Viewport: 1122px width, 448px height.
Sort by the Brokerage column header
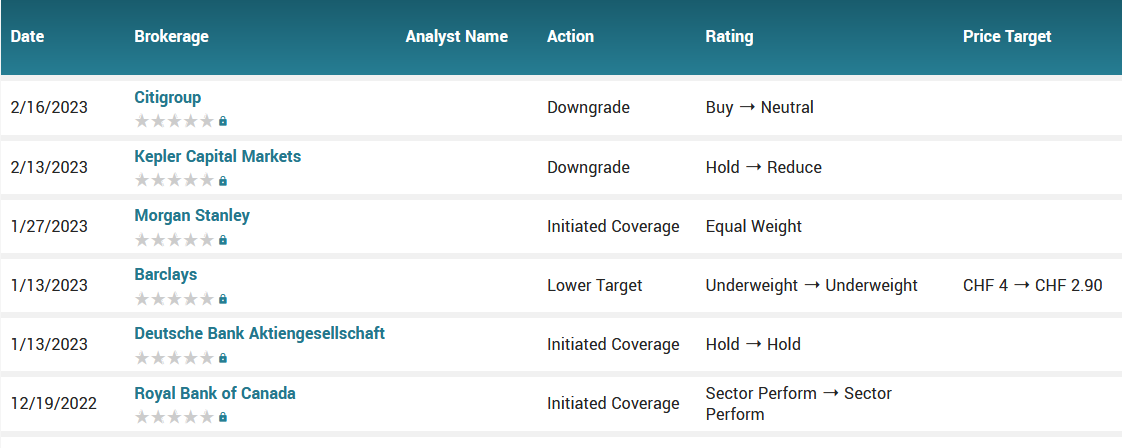click(x=172, y=36)
